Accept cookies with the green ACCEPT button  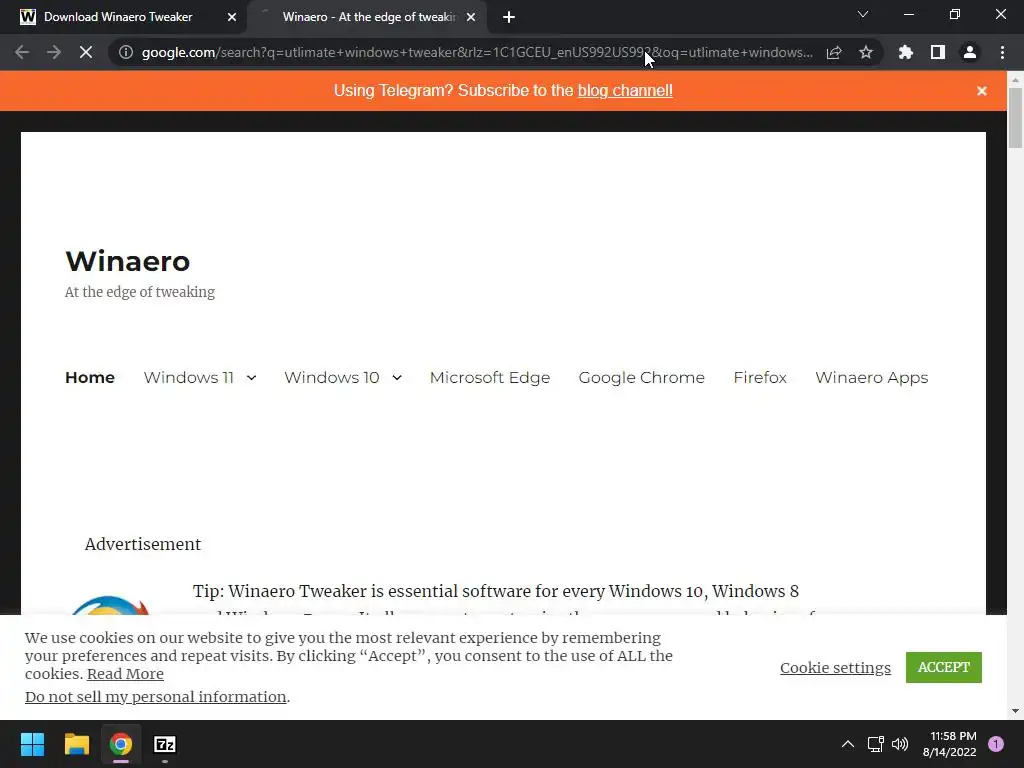click(944, 667)
